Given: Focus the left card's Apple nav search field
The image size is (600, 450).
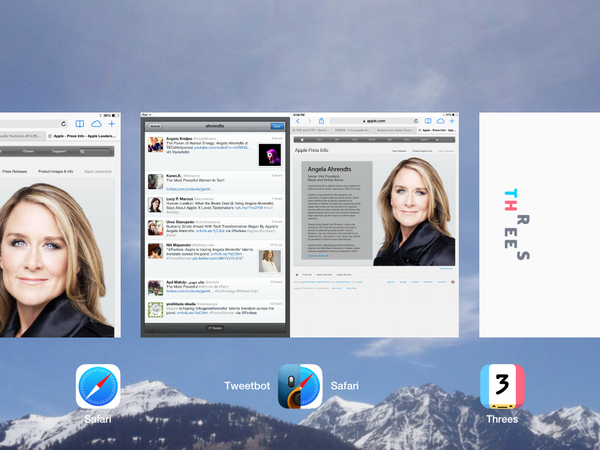Looking at the screenshot, I should (x=96, y=152).
